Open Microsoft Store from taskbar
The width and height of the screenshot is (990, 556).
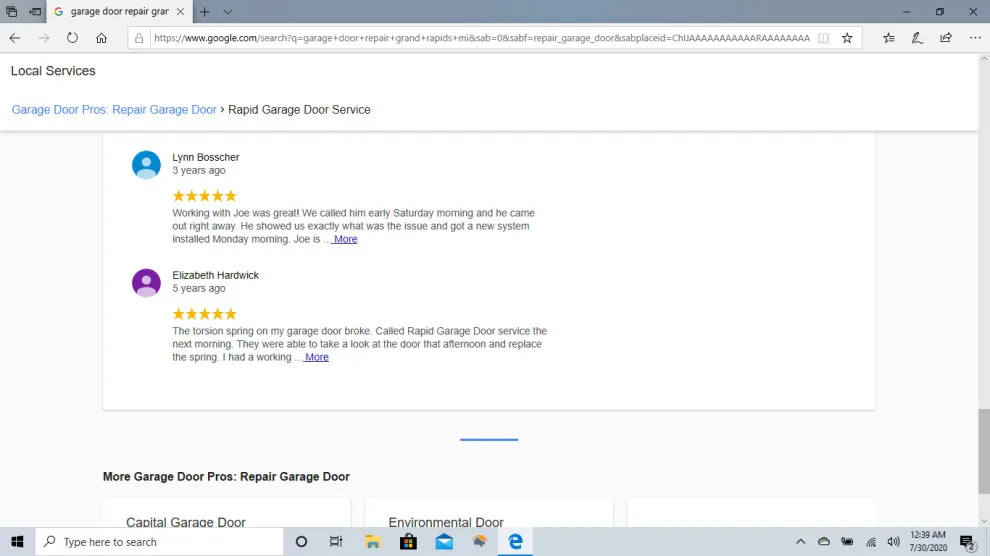point(409,541)
